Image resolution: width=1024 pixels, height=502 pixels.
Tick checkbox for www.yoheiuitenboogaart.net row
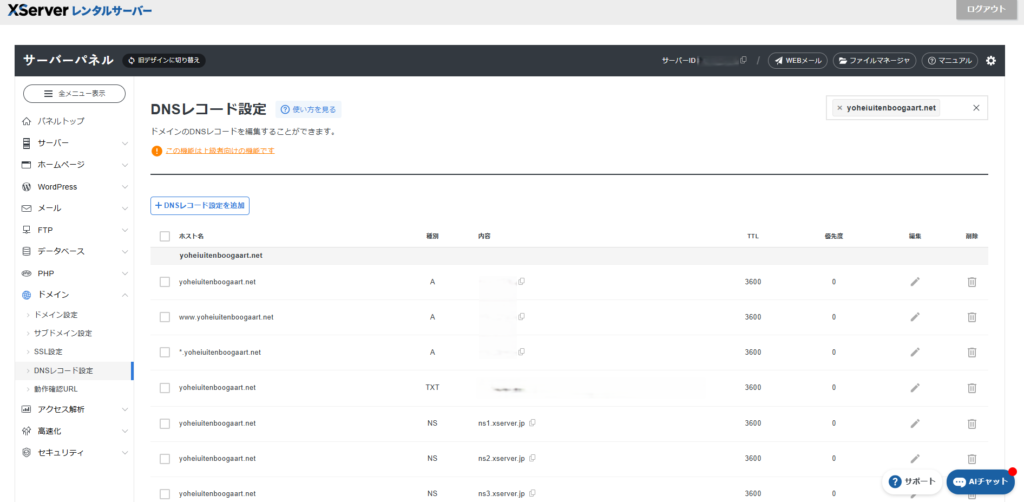165,317
